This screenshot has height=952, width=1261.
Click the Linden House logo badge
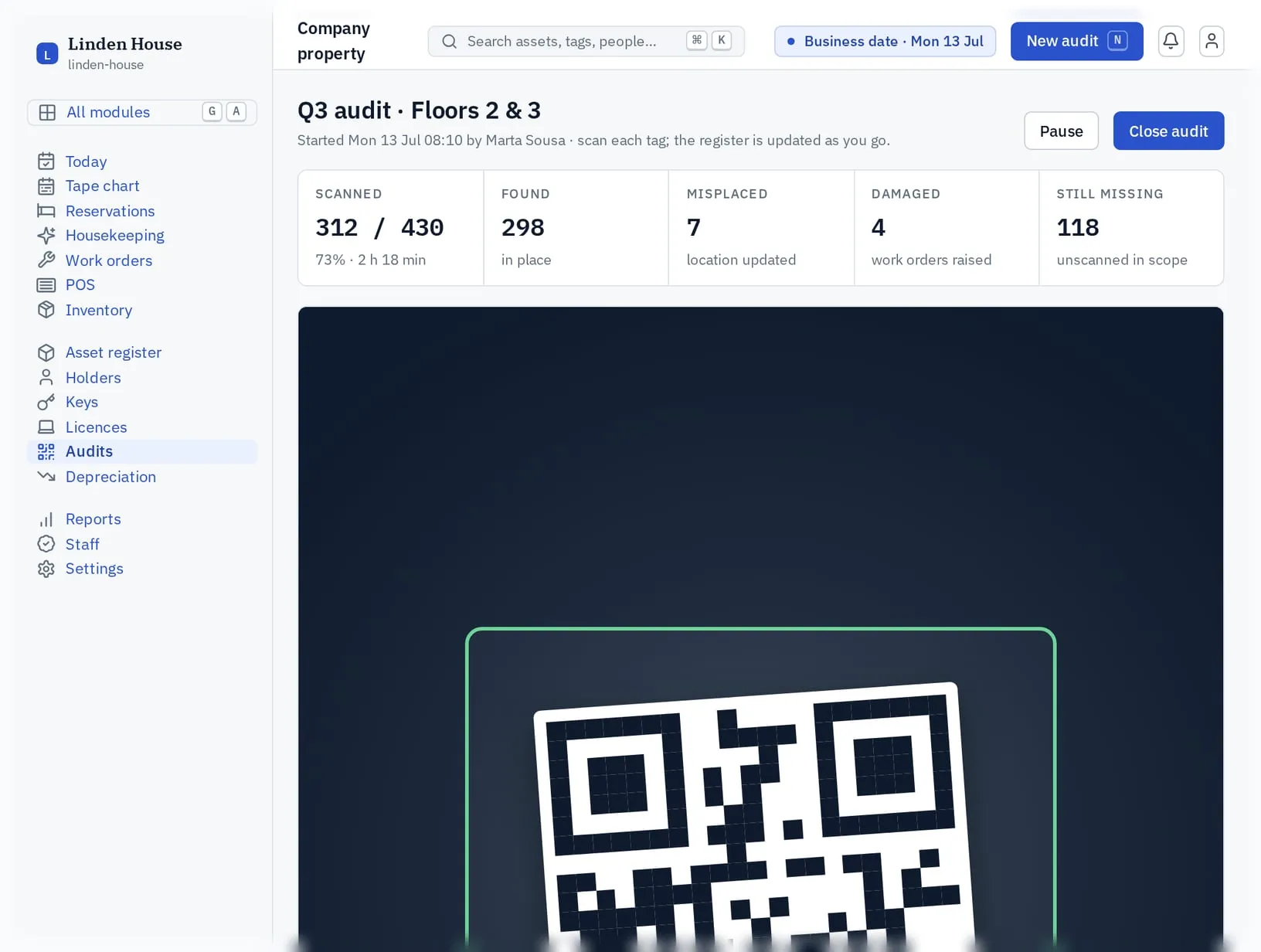47,53
